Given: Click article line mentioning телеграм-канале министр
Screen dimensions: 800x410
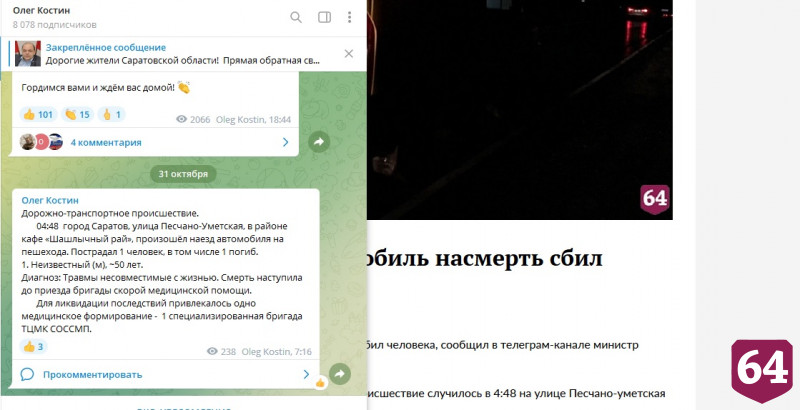Looking at the screenshot, I should 503,345.
